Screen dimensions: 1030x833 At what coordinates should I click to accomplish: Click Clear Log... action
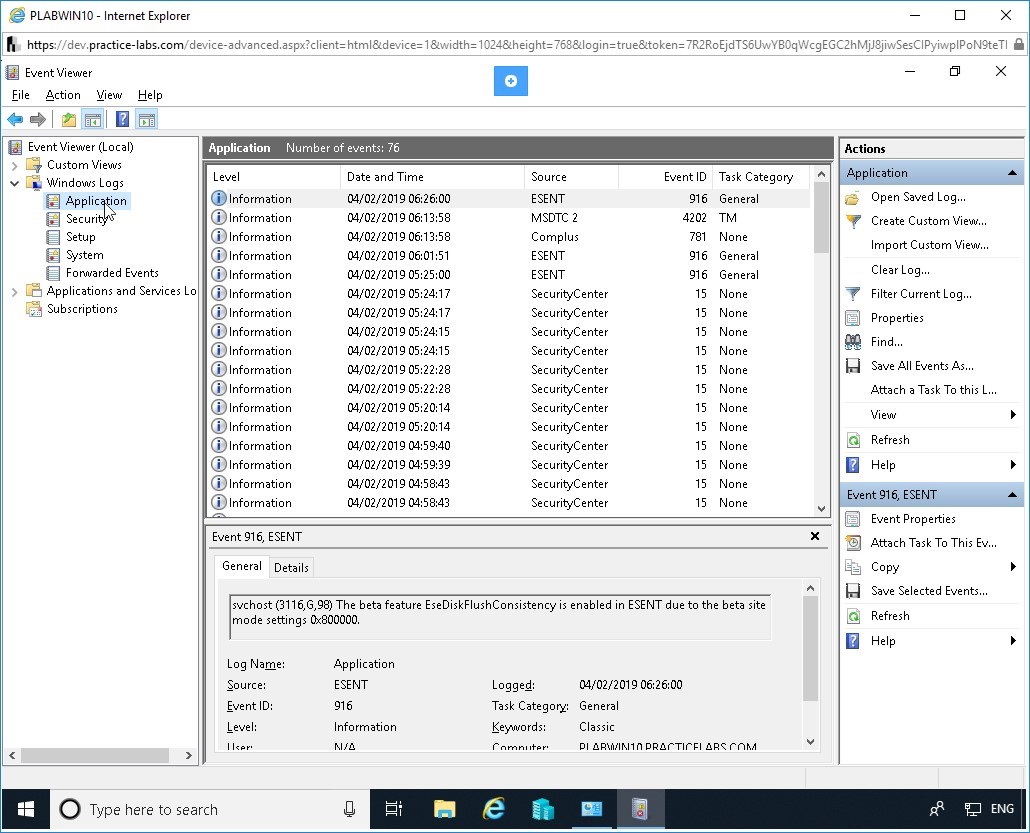coord(900,270)
